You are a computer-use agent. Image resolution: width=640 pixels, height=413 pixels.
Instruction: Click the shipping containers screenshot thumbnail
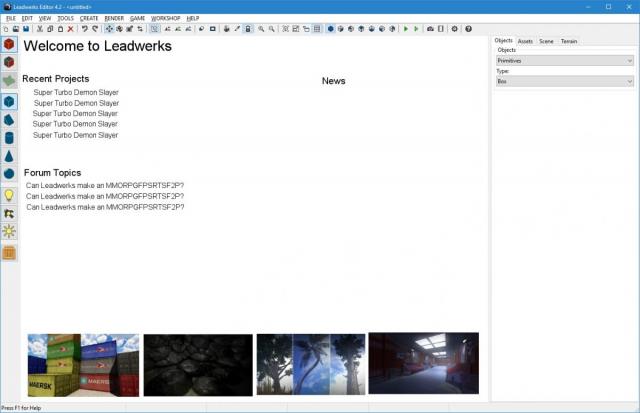pyautogui.click(x=83, y=364)
